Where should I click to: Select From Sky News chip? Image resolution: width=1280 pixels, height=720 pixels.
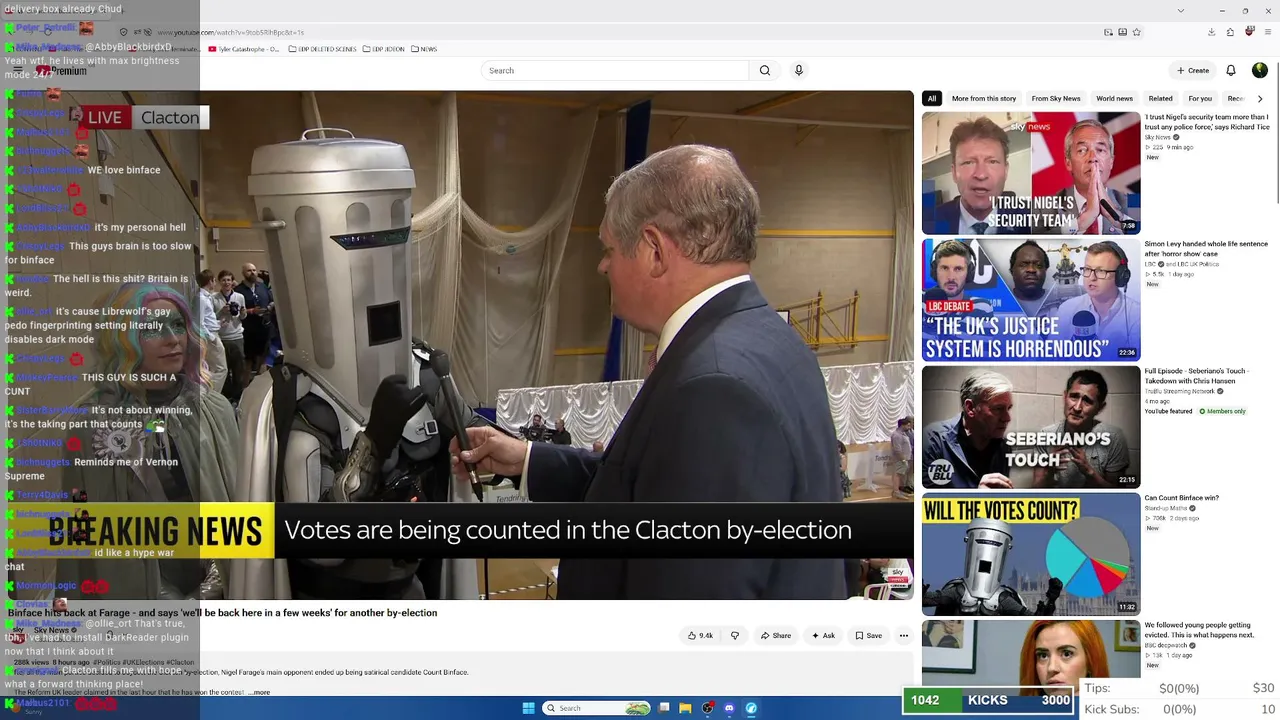[1056, 98]
